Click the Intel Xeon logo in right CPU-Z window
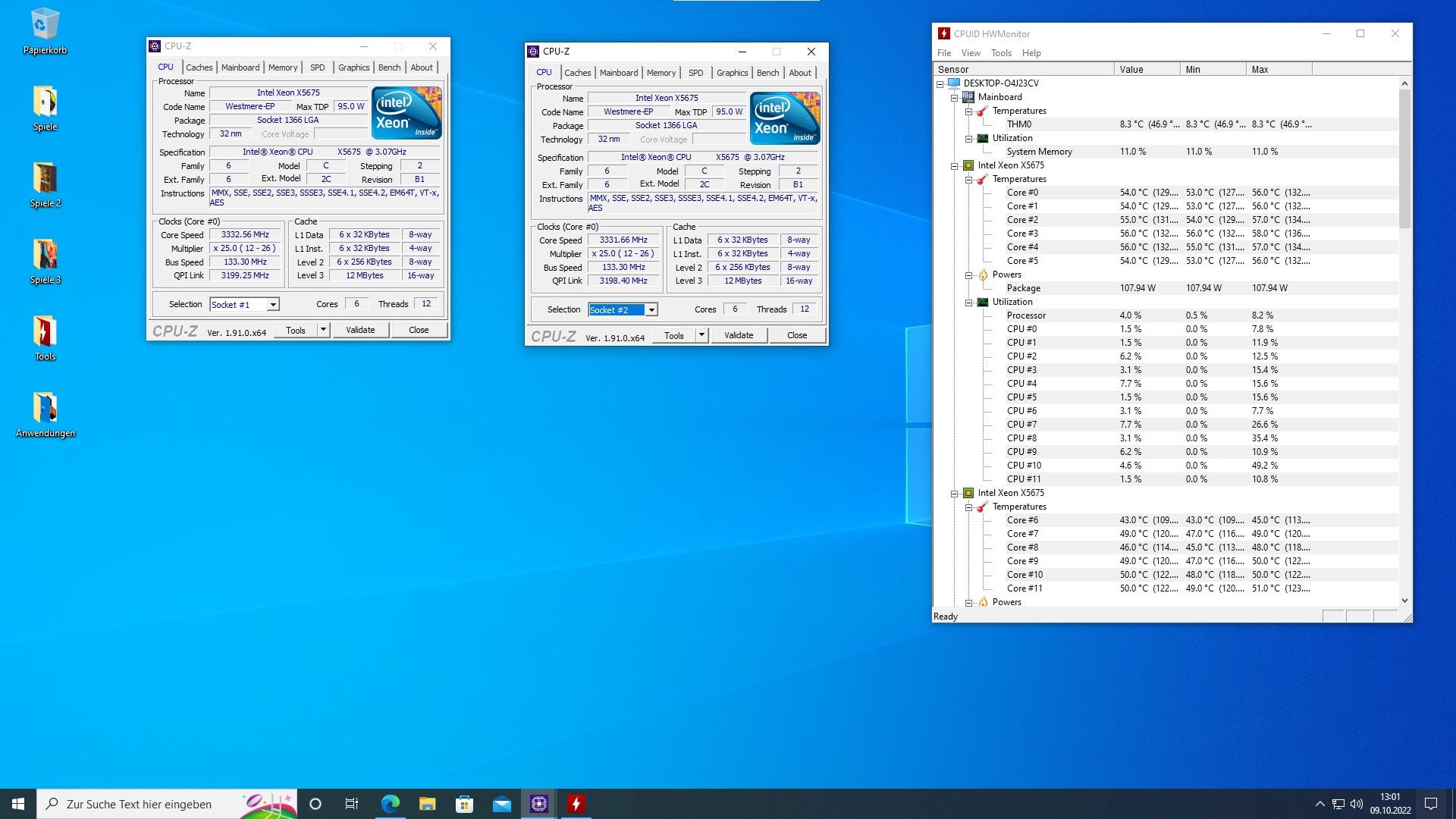The image size is (1456, 819). [x=785, y=118]
